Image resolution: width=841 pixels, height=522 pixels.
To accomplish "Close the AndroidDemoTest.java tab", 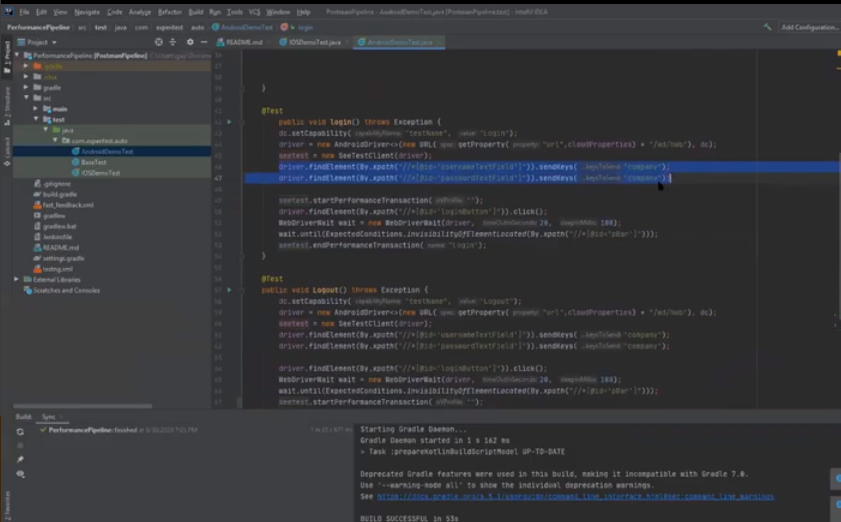I will 438,42.
